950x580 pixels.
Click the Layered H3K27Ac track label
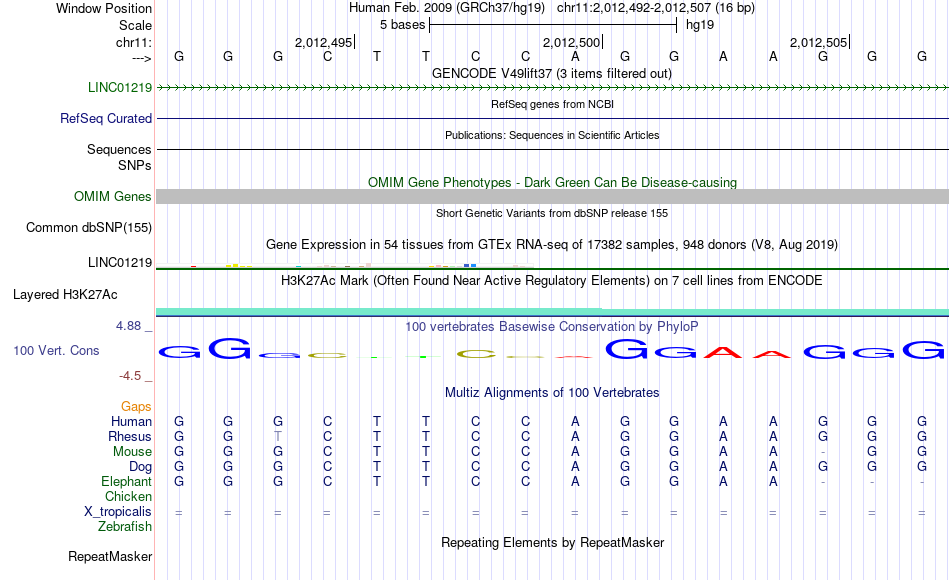(x=65, y=295)
